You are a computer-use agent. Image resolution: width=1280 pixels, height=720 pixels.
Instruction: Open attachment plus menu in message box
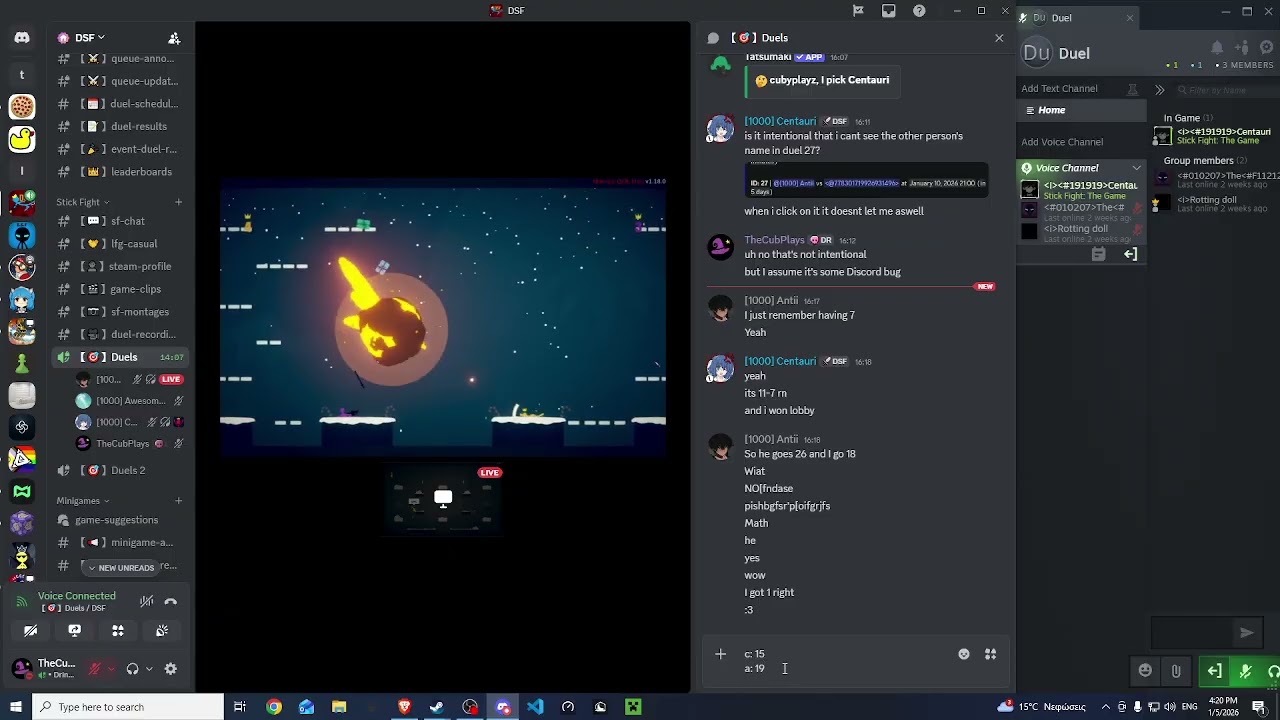coord(720,654)
